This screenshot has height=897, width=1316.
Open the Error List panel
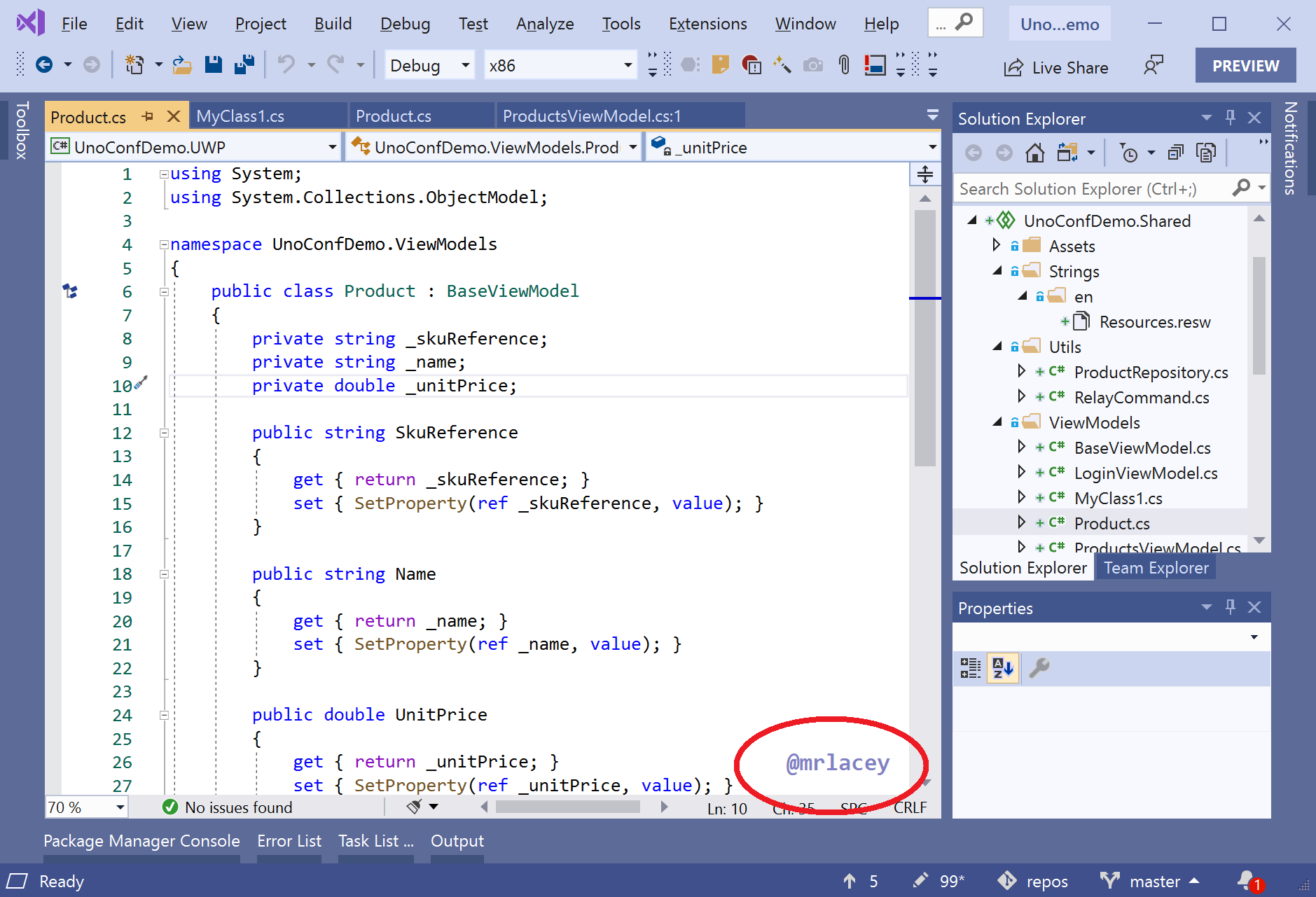[289, 841]
